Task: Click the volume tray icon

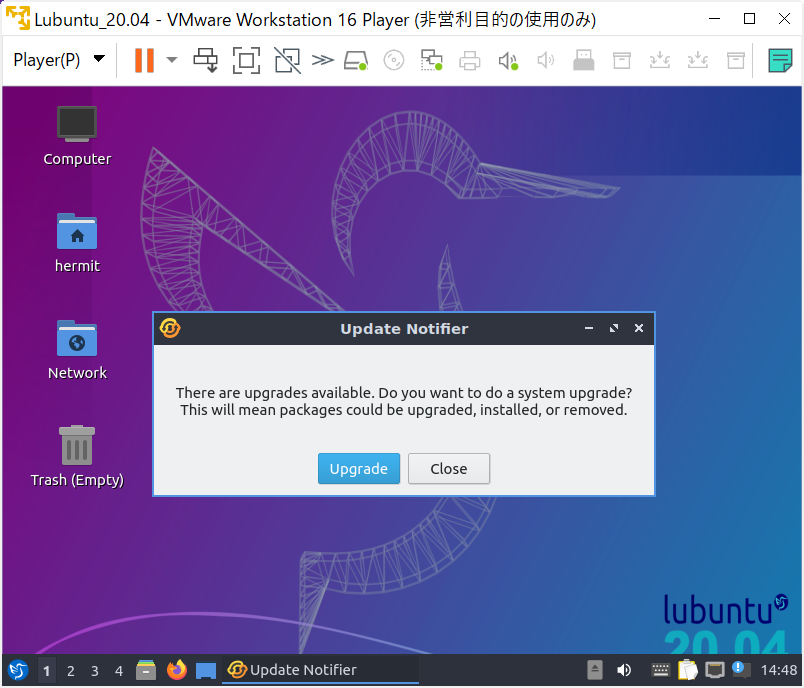Action: pyautogui.click(x=624, y=670)
